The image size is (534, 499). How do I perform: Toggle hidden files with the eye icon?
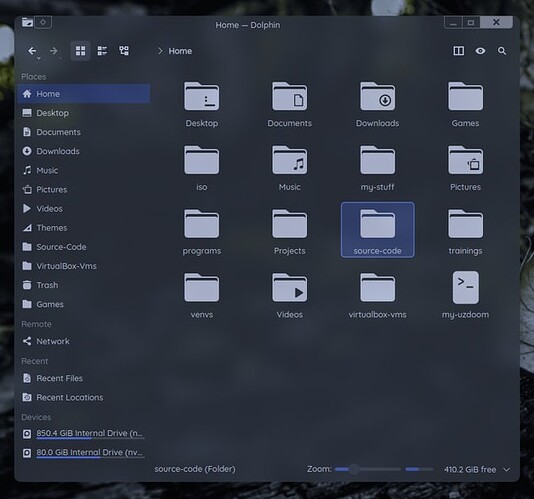pyautogui.click(x=480, y=51)
